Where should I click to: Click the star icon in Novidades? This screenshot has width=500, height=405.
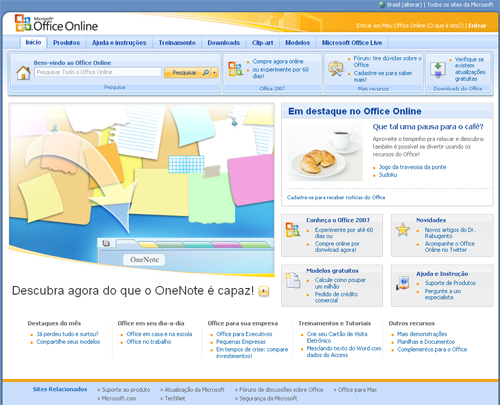[402, 230]
